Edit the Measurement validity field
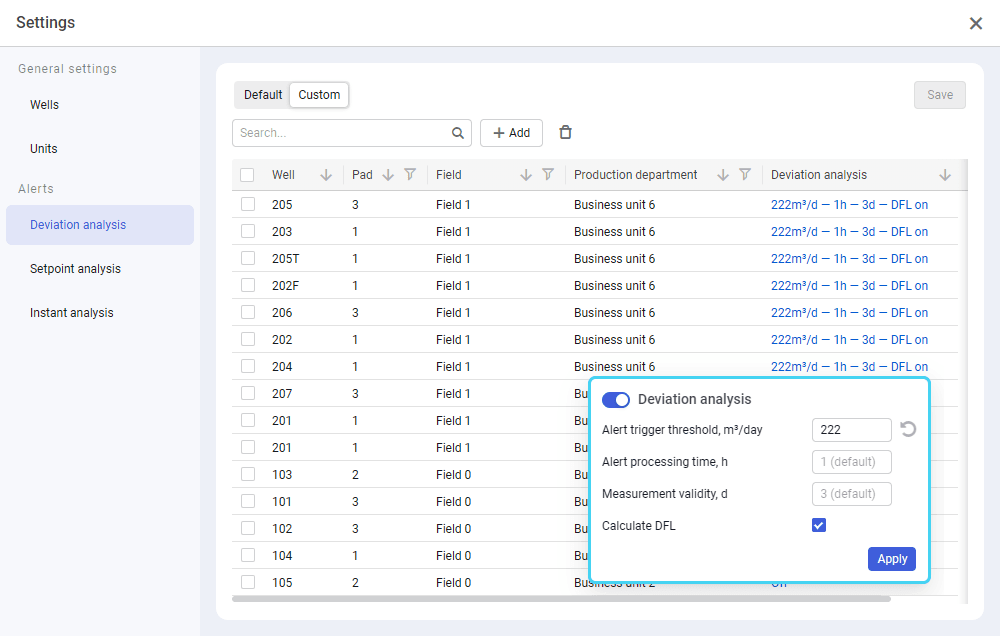Image resolution: width=1000 pixels, height=636 pixels. pos(851,494)
